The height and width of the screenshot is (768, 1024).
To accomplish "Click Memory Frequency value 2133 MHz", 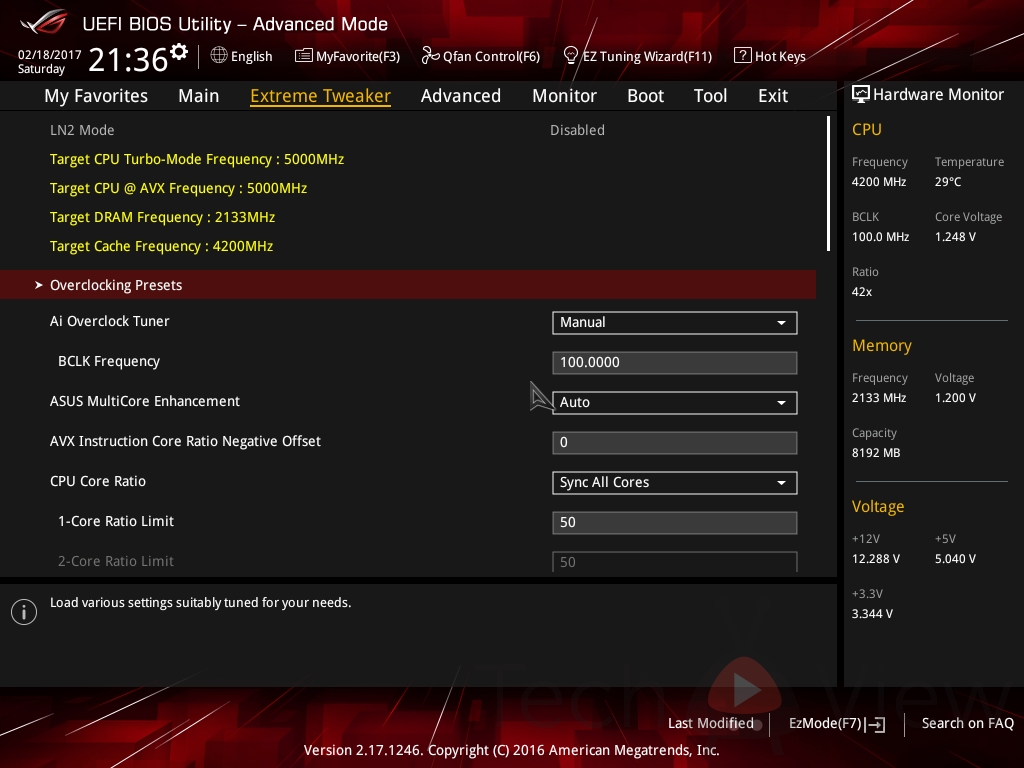I will pyautogui.click(x=878, y=397).
